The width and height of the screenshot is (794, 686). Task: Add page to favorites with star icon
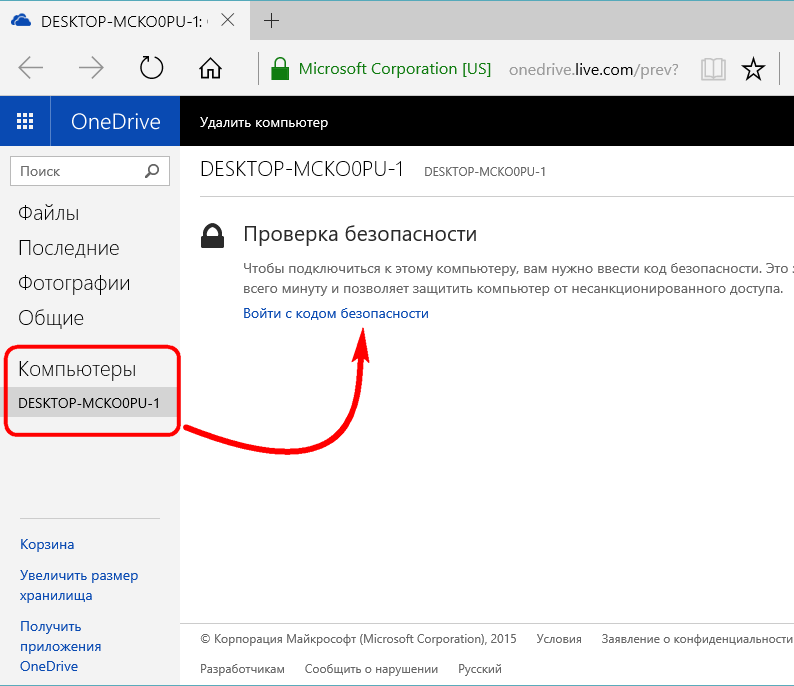pyautogui.click(x=753, y=69)
